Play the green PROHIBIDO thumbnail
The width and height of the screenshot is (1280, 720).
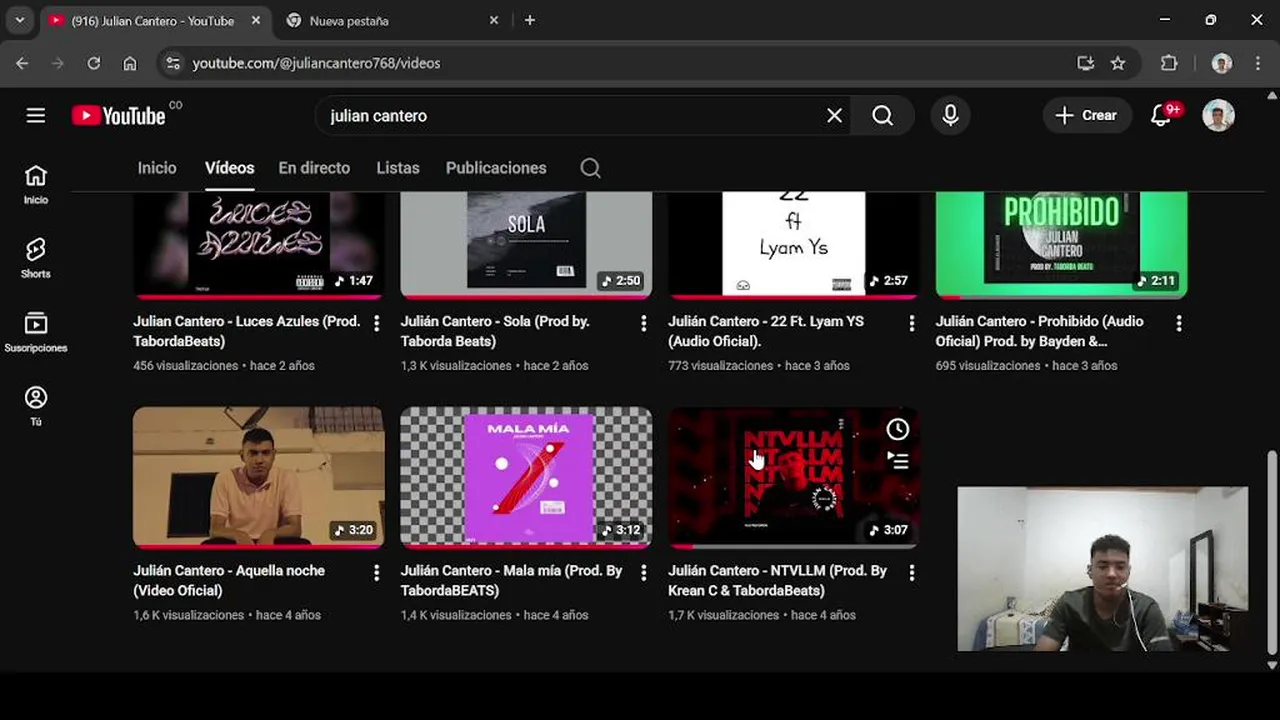point(1062,245)
